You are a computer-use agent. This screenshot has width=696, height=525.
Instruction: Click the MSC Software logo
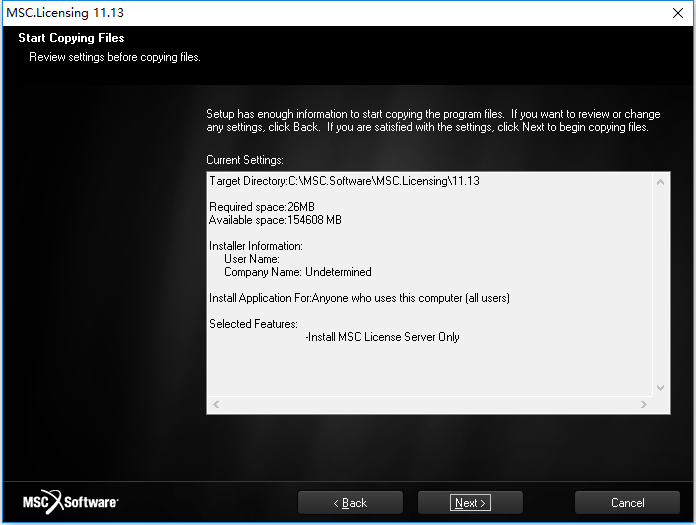71,502
